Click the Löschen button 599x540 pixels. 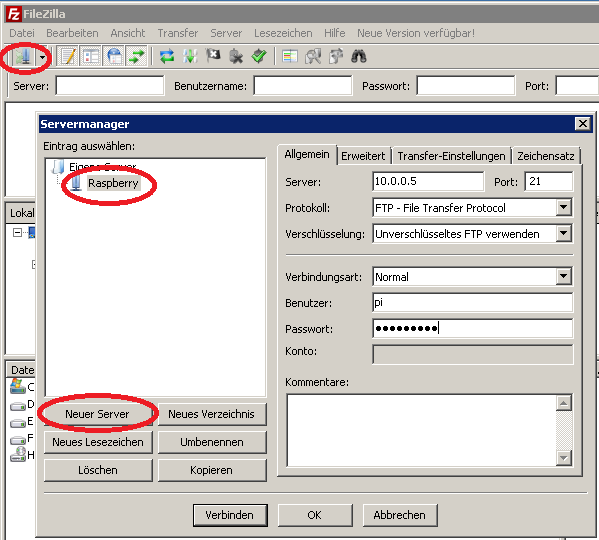click(x=98, y=470)
